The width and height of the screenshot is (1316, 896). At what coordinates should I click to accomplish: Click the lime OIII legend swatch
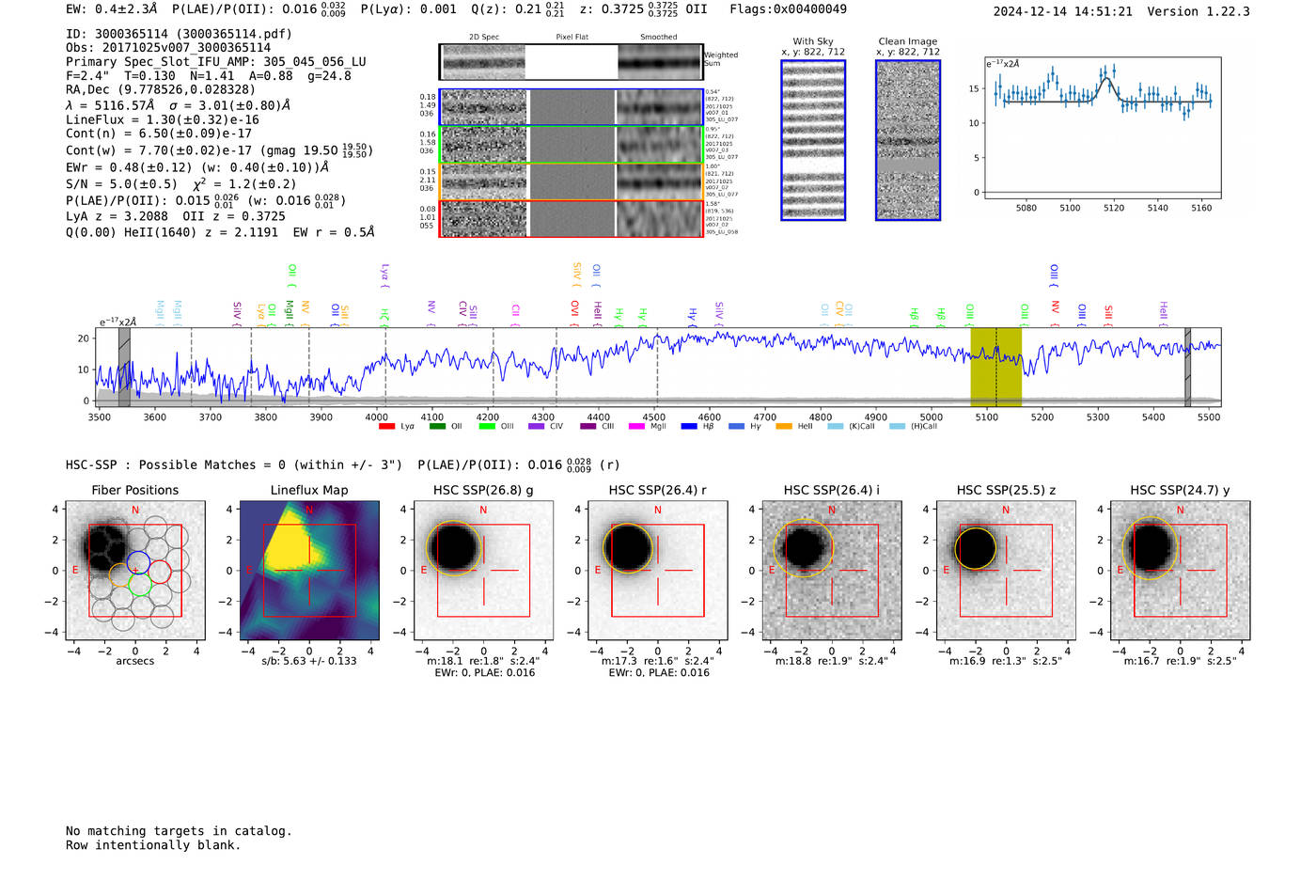pyautogui.click(x=487, y=427)
